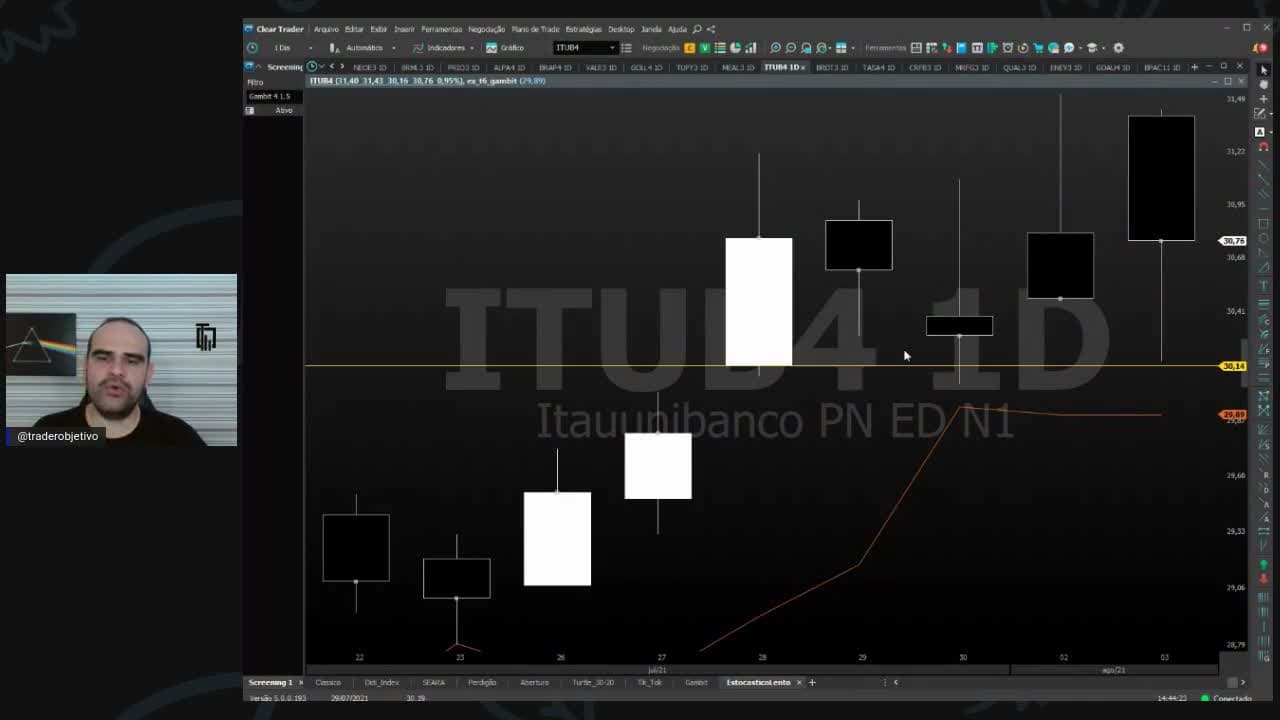Switch to the VALE3 1D chart tab
The height and width of the screenshot is (720, 1280).
click(603, 67)
